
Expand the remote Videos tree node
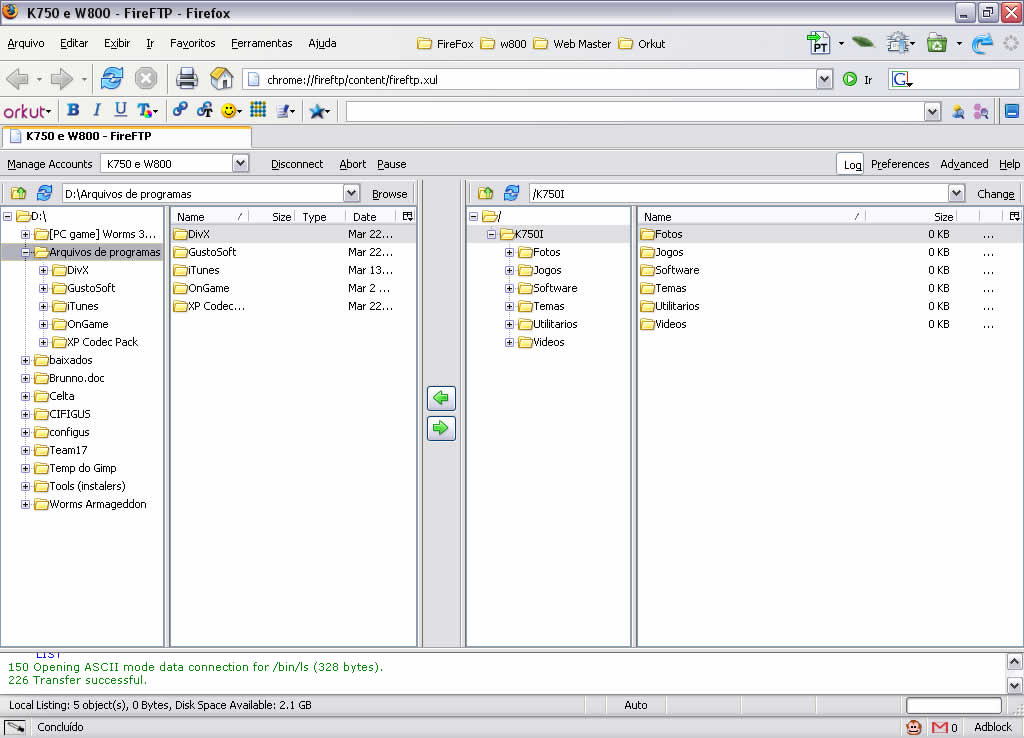point(509,342)
